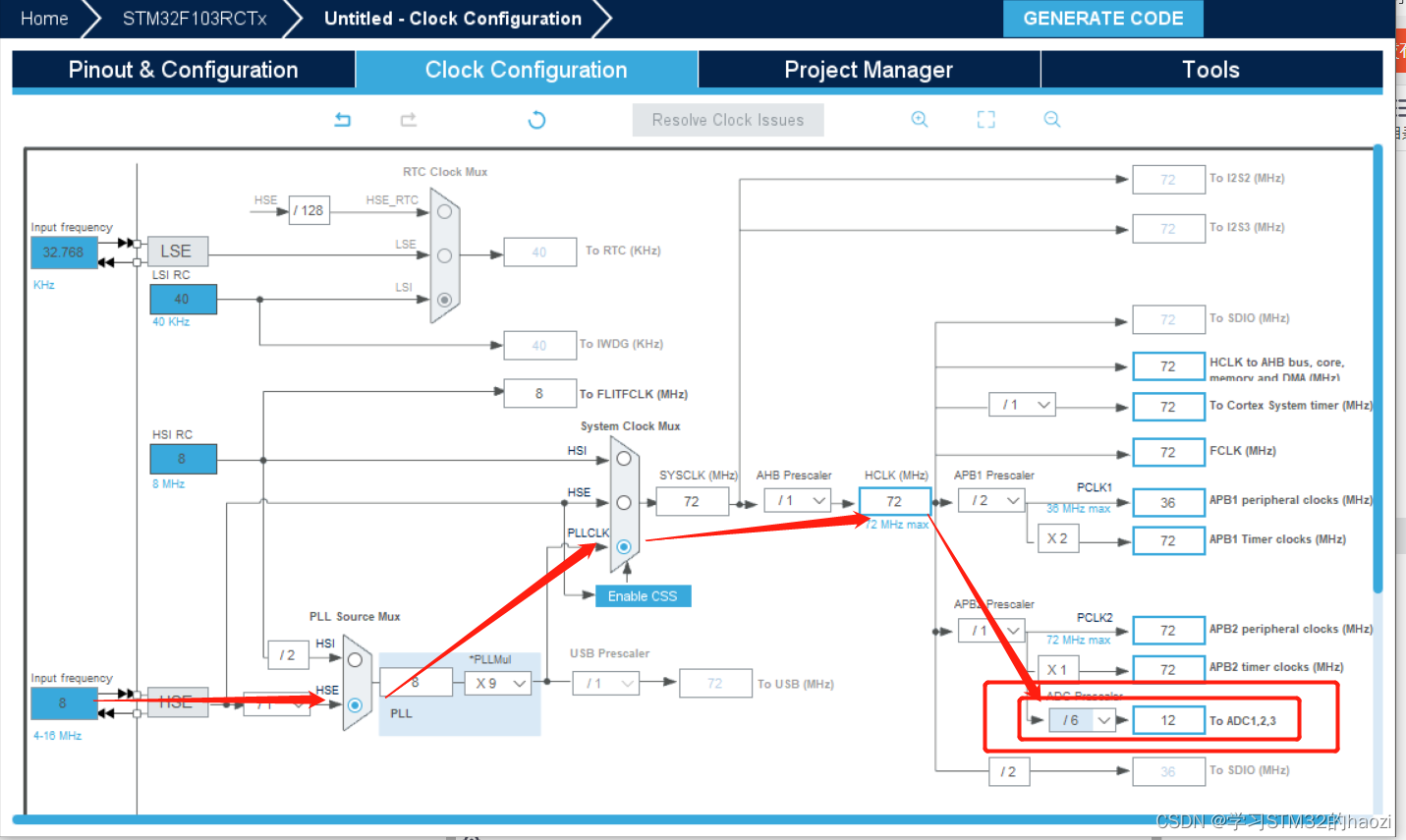The width and height of the screenshot is (1406, 840).
Task: Select HSE_RTC in the RTC Clock Mux
Action: (x=444, y=211)
